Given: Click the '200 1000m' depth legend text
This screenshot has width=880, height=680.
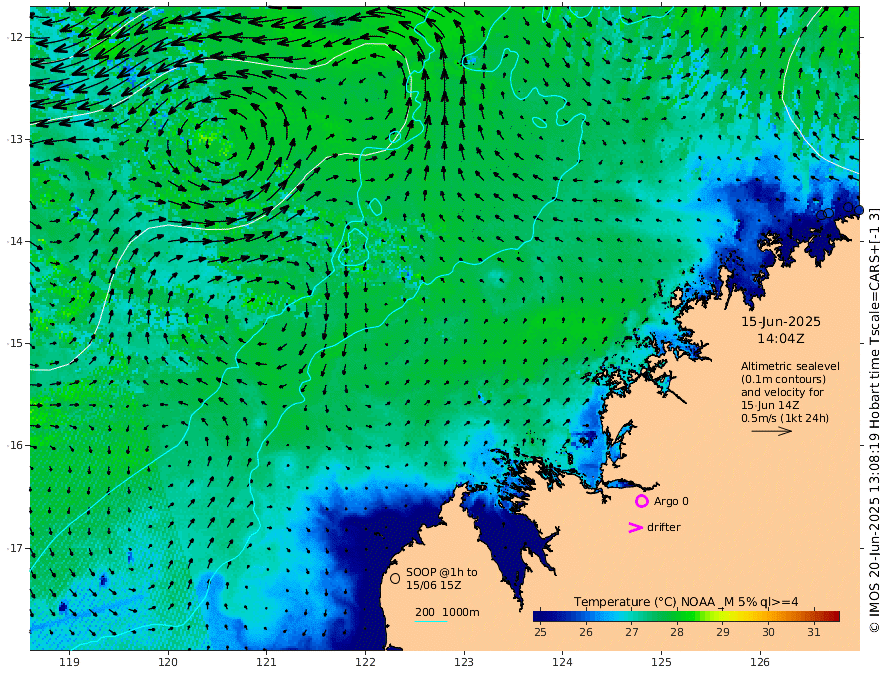Looking at the screenshot, I should [447, 612].
